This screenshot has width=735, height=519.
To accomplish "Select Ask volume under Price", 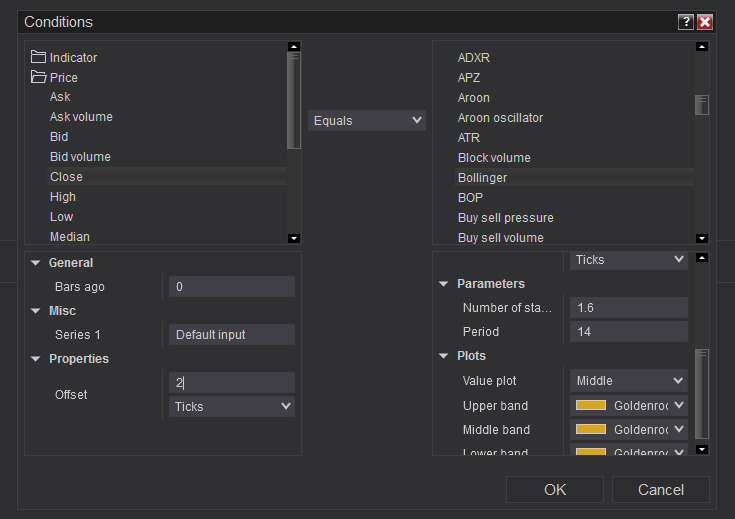I will [81, 117].
